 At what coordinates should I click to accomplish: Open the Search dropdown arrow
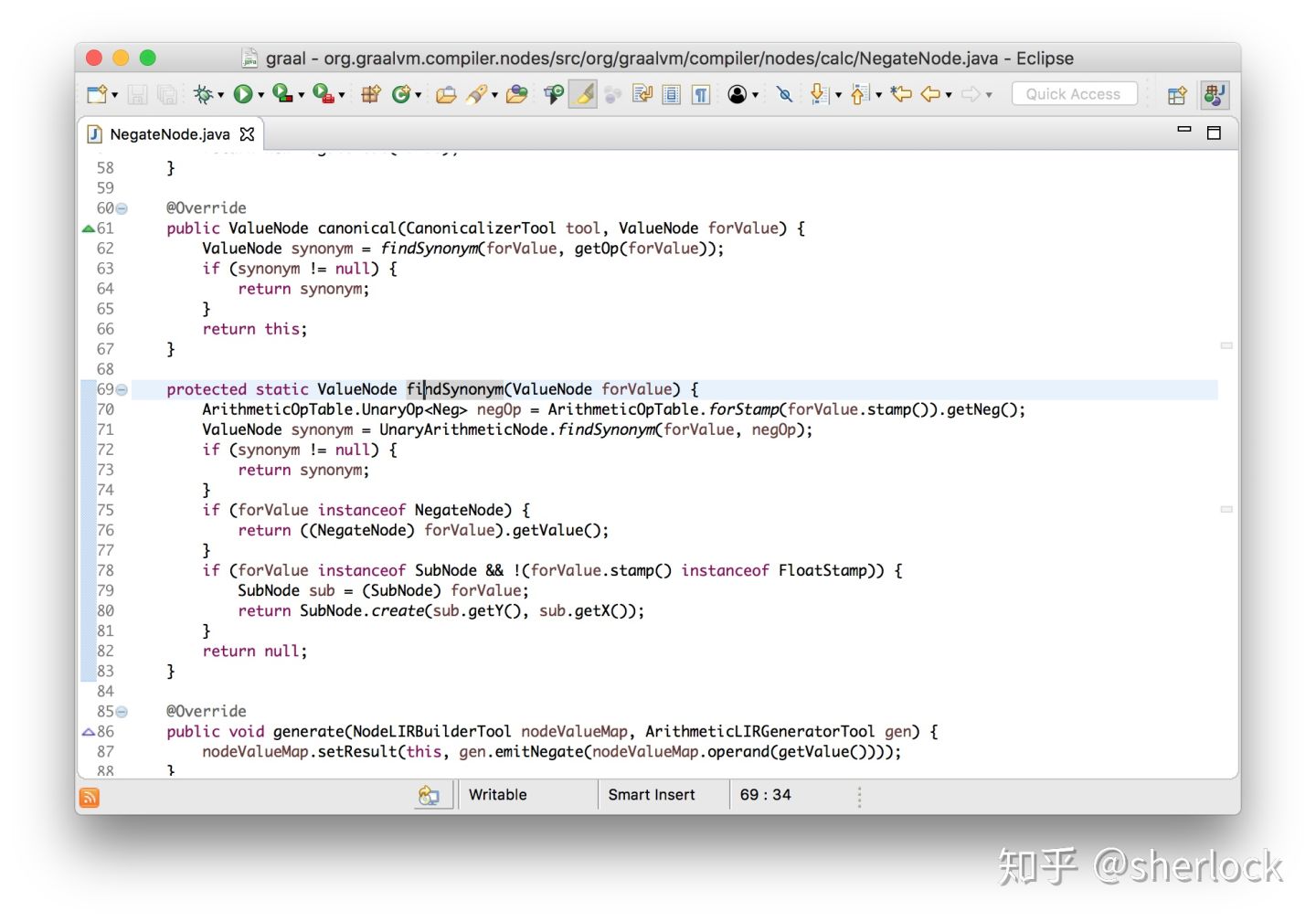(x=494, y=95)
